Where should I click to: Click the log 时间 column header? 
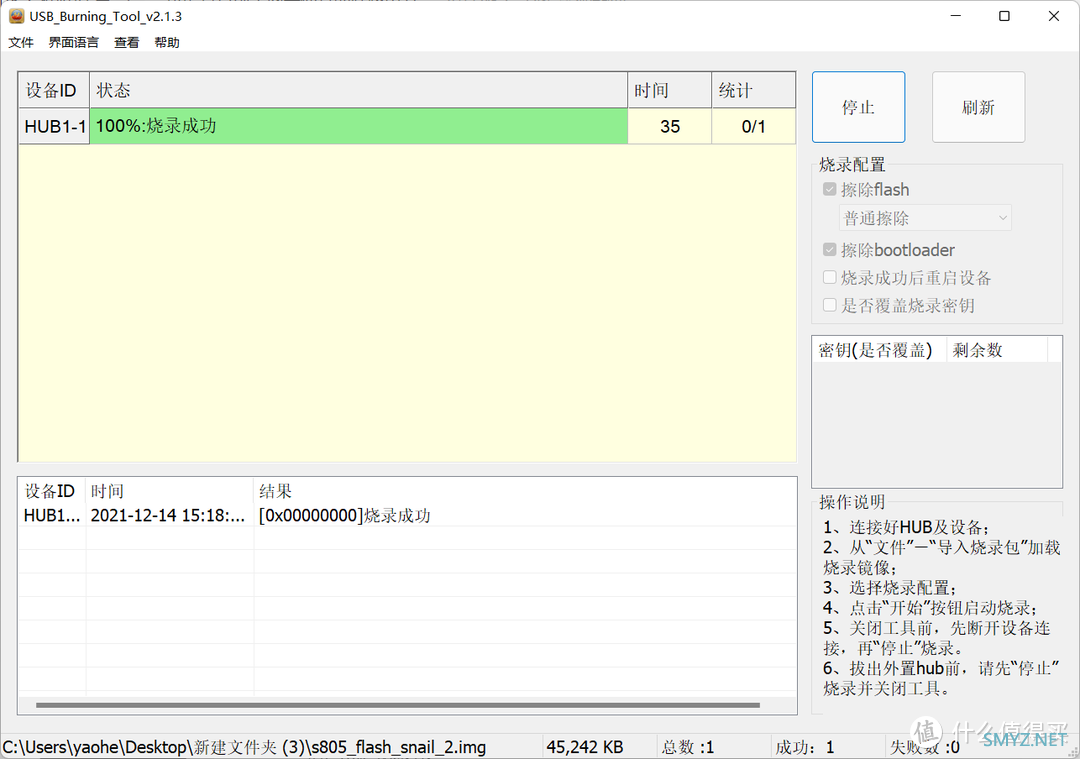pyautogui.click(x=169, y=491)
